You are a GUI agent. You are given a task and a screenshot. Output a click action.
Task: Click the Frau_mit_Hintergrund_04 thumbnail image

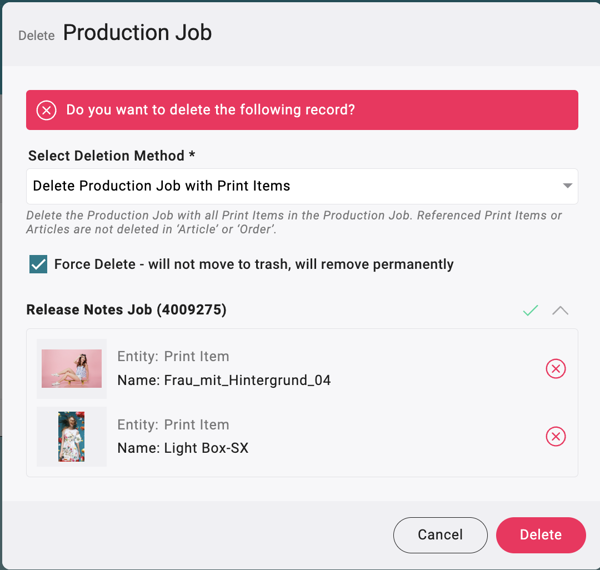[x=71, y=369]
